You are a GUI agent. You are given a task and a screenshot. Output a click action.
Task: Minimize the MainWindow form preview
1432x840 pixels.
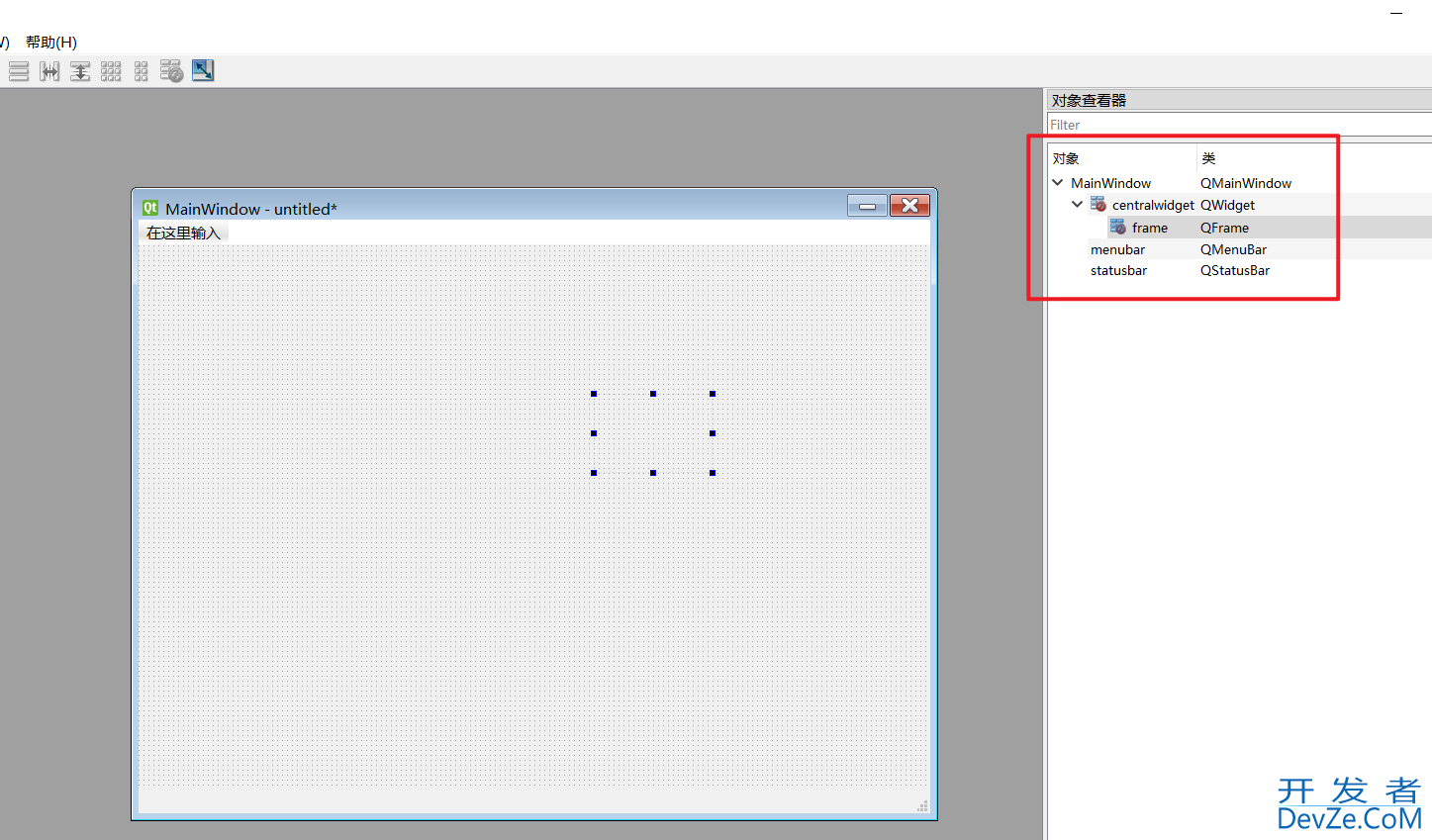point(867,206)
